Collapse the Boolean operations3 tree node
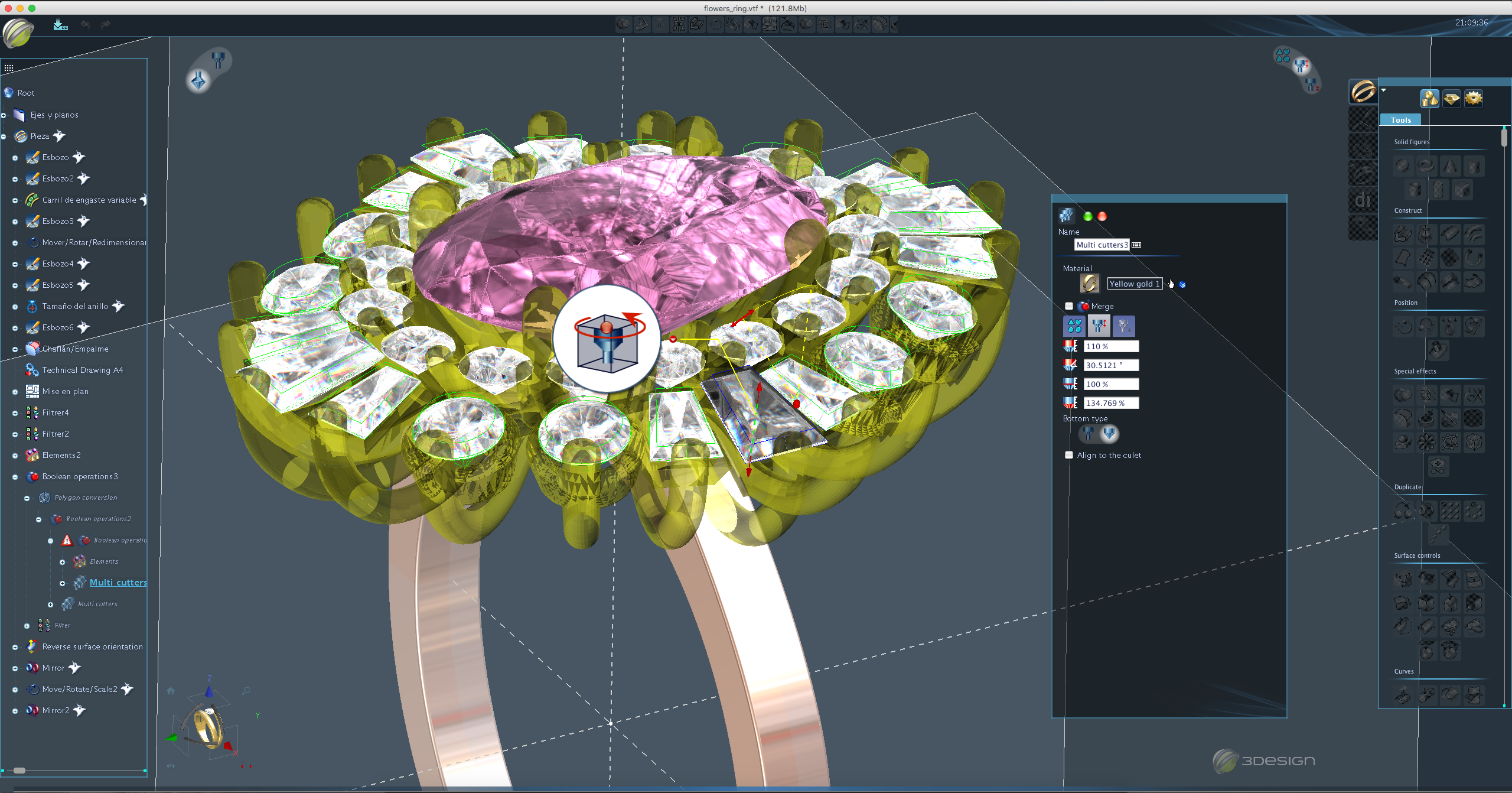 15,477
